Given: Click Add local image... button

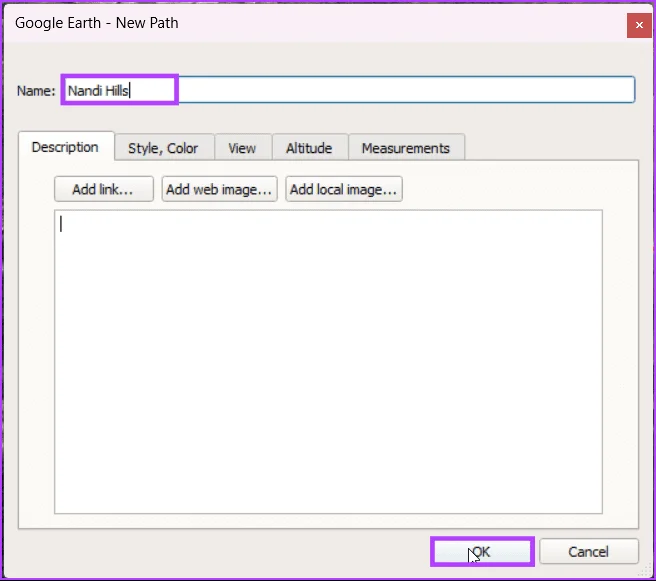Looking at the screenshot, I should [343, 189].
